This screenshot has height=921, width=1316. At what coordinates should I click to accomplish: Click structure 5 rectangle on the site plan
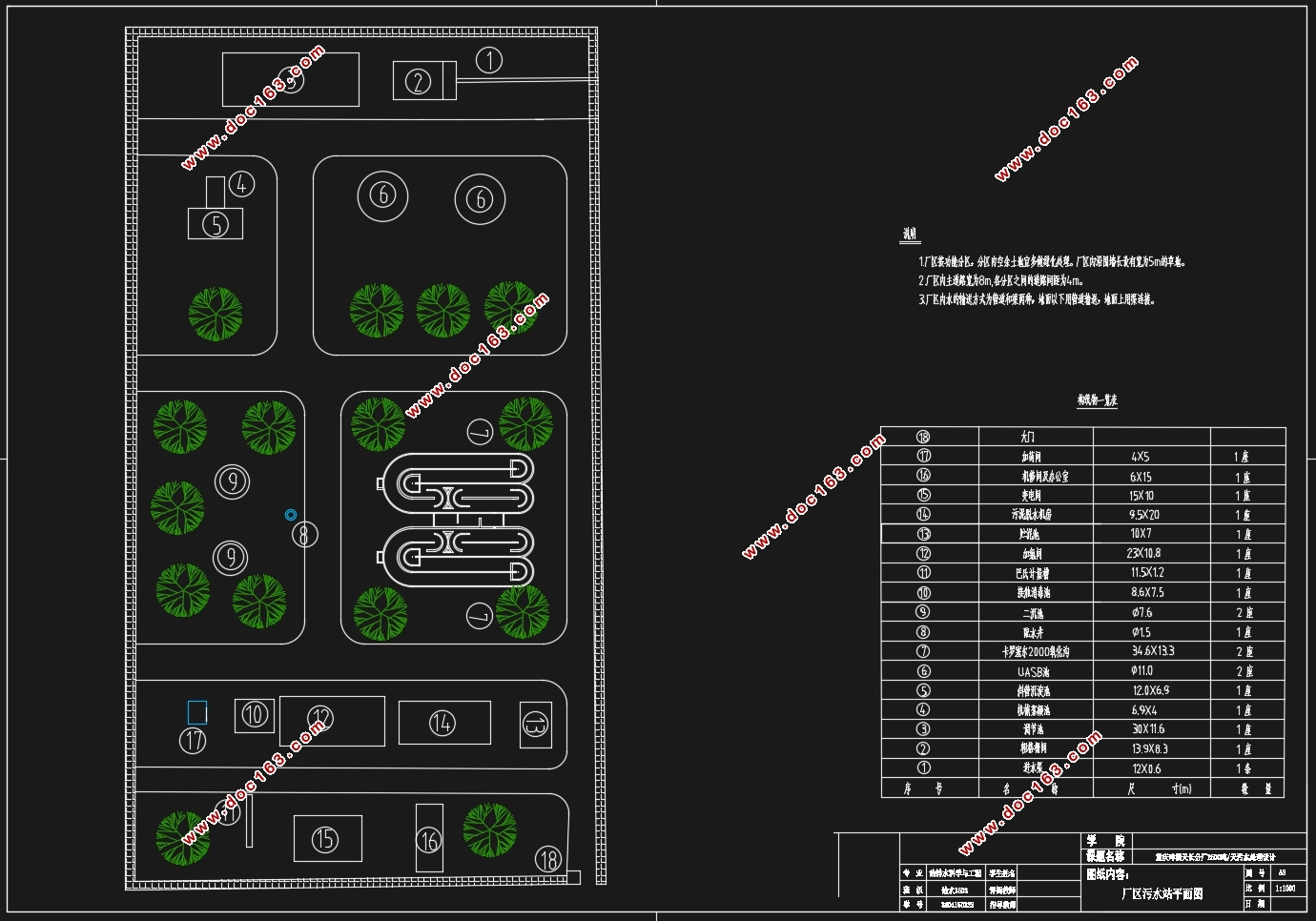pyautogui.click(x=216, y=224)
